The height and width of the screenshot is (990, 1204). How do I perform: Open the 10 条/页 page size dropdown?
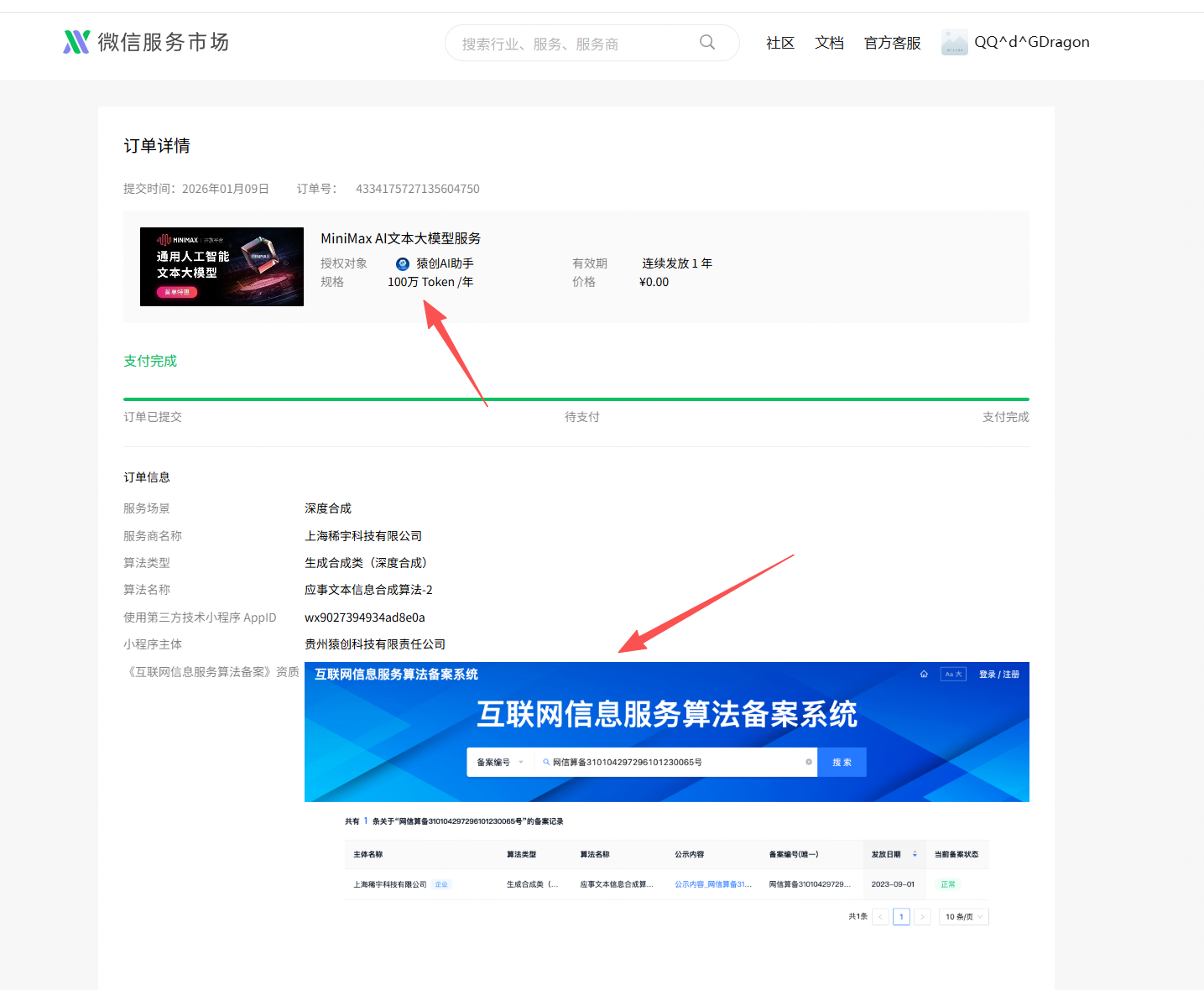tap(964, 916)
